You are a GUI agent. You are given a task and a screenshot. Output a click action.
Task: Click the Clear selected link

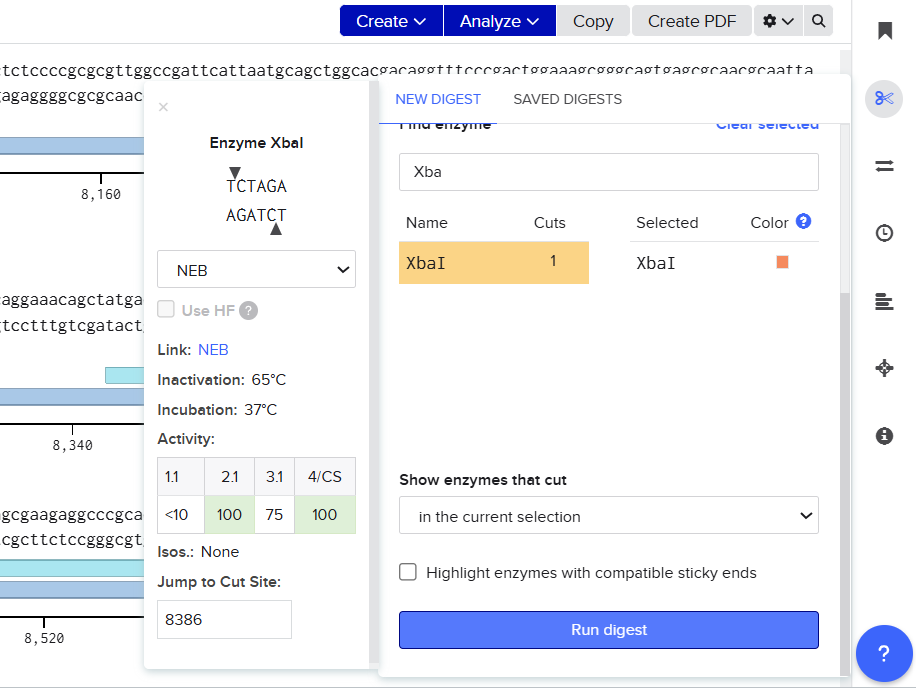(x=767, y=126)
